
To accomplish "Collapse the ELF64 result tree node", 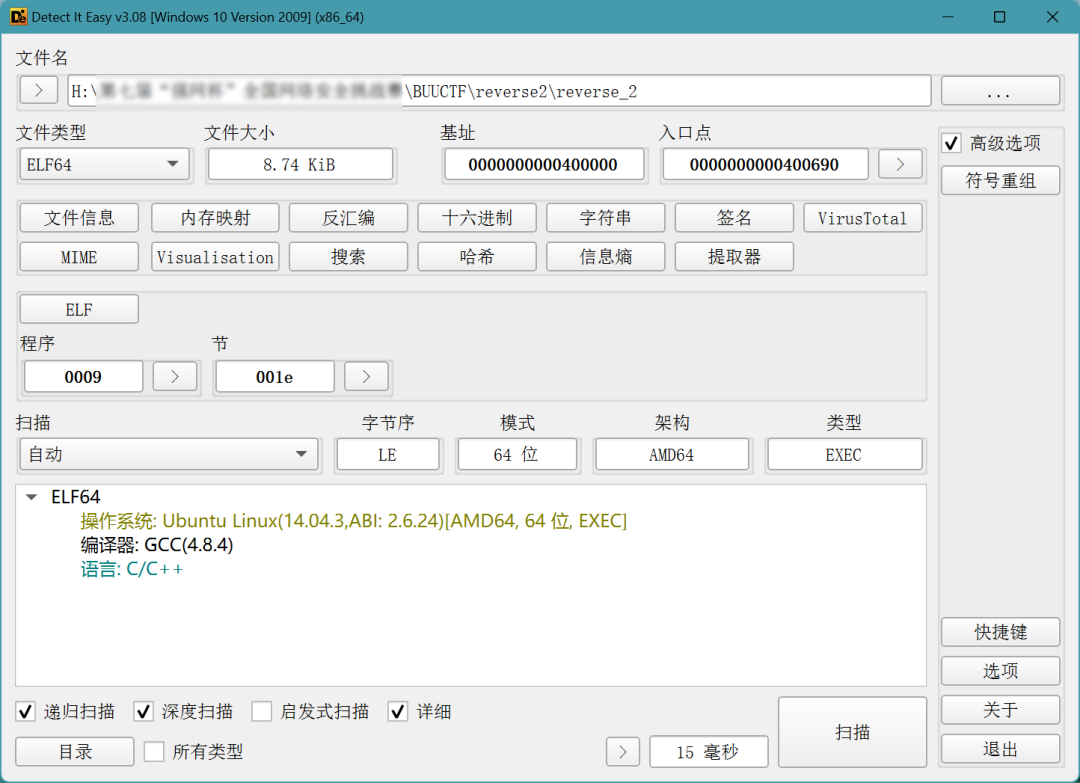I will tap(31, 497).
